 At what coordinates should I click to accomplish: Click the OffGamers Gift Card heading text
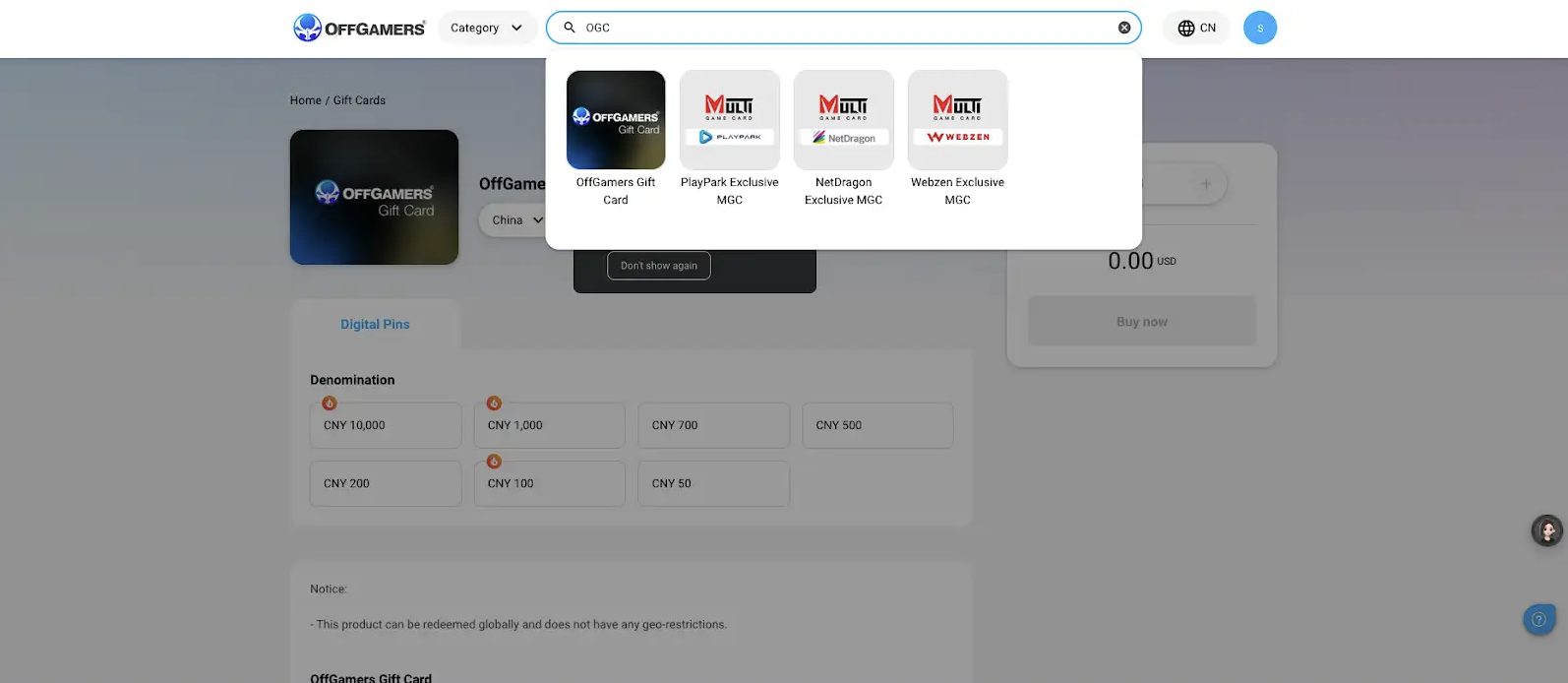pos(371,678)
